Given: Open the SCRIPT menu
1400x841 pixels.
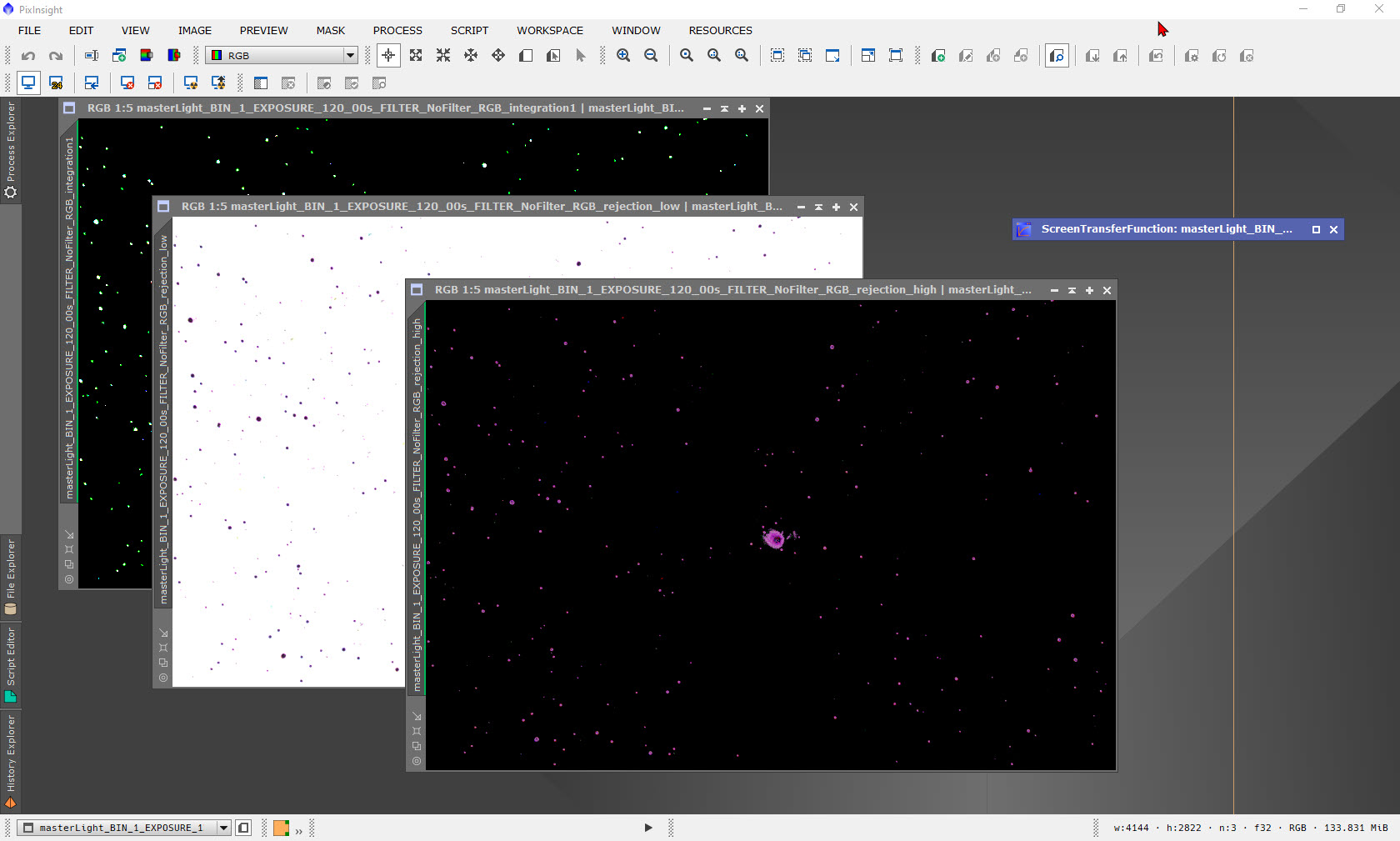Looking at the screenshot, I should coord(469,31).
